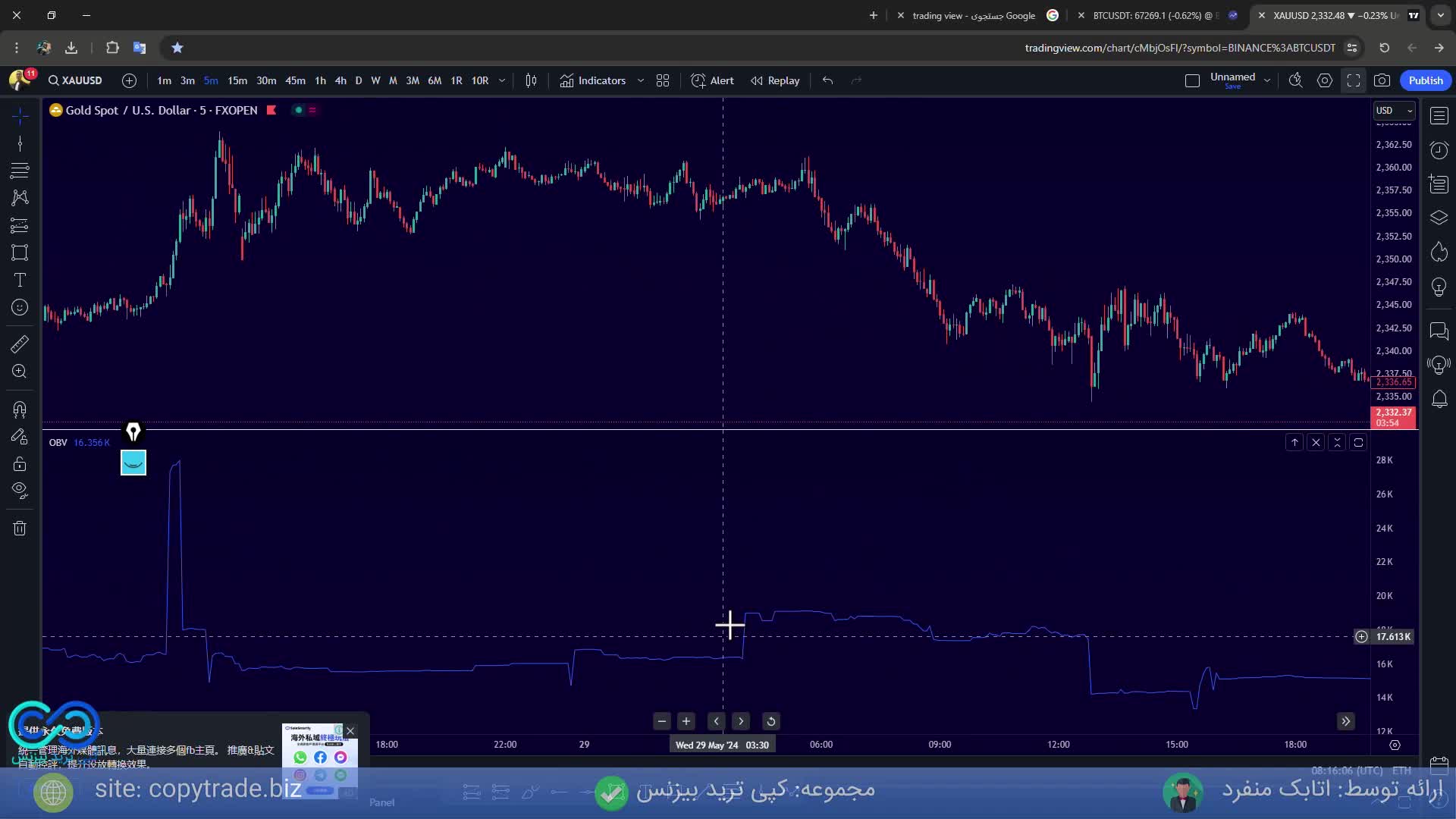Click the zoom in plus button
Viewport: 1456px width, 819px height.
click(686, 721)
